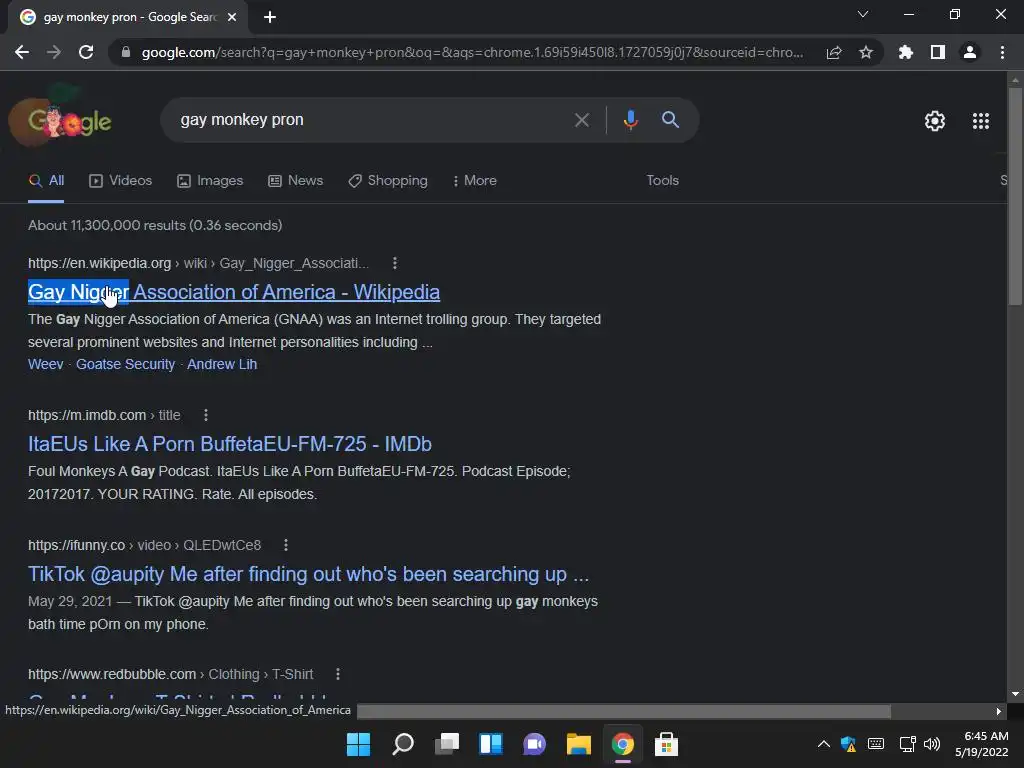
Task: Open File Explorer from the taskbar
Action: point(579,744)
